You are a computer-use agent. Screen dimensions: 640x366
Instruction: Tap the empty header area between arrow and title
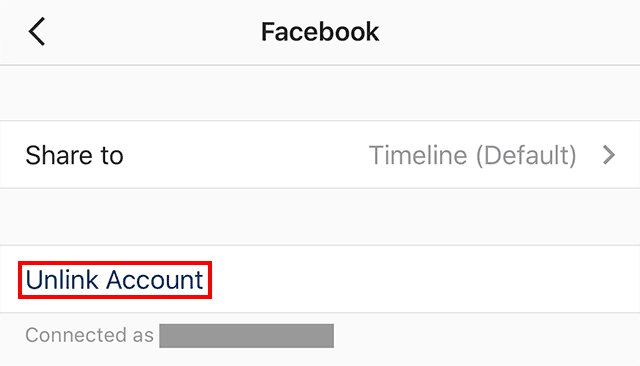pyautogui.click(x=153, y=32)
